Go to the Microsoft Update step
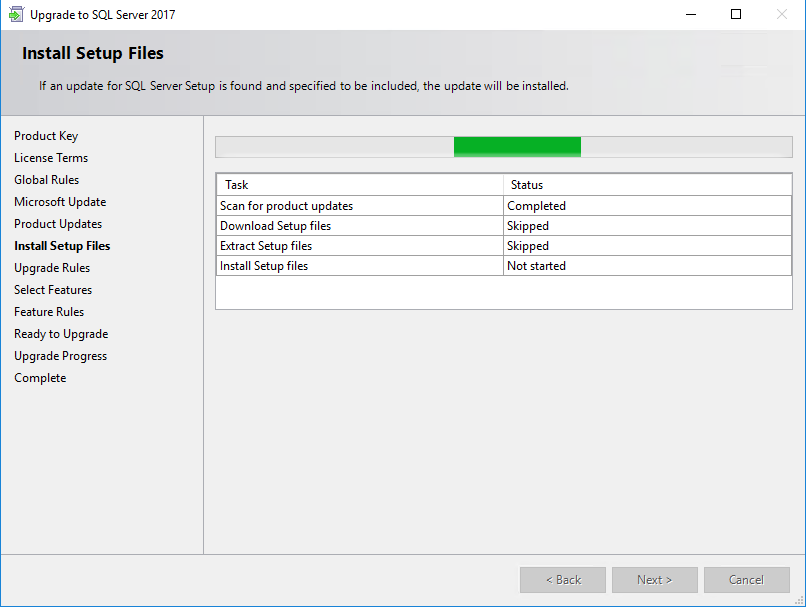The image size is (806, 607). coord(60,202)
